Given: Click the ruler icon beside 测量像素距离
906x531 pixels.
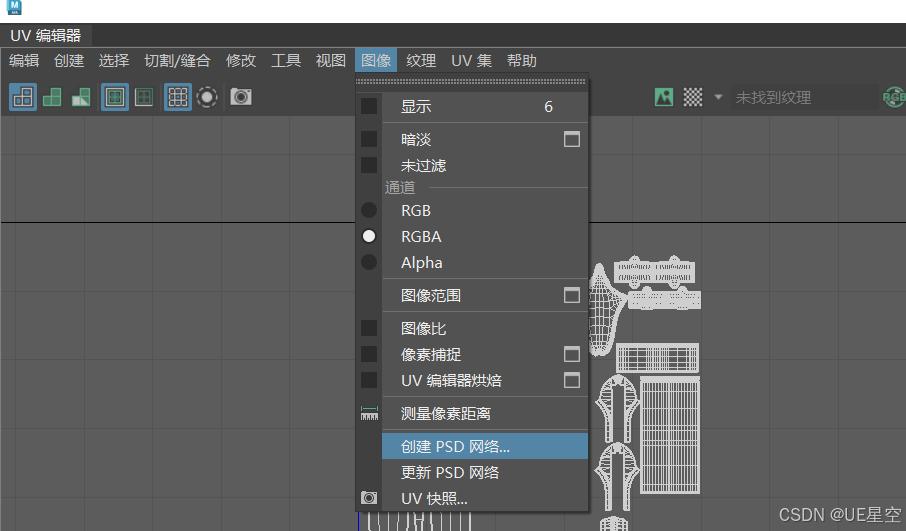Looking at the screenshot, I should point(369,414).
